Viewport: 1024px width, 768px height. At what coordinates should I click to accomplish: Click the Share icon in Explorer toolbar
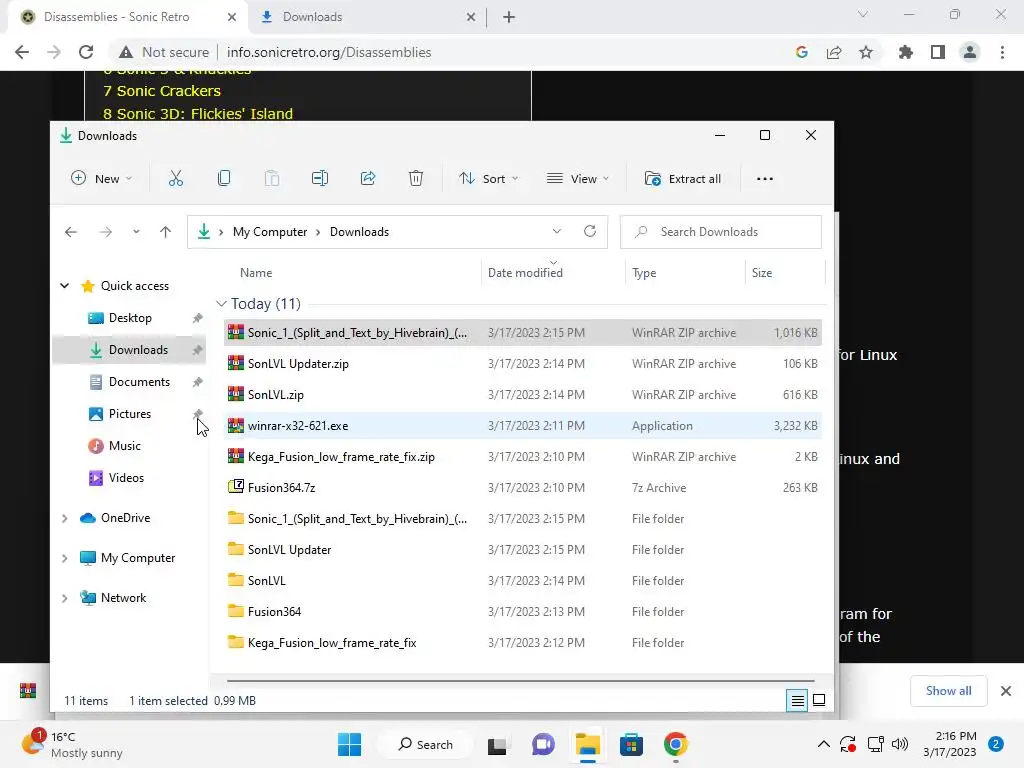[368, 178]
